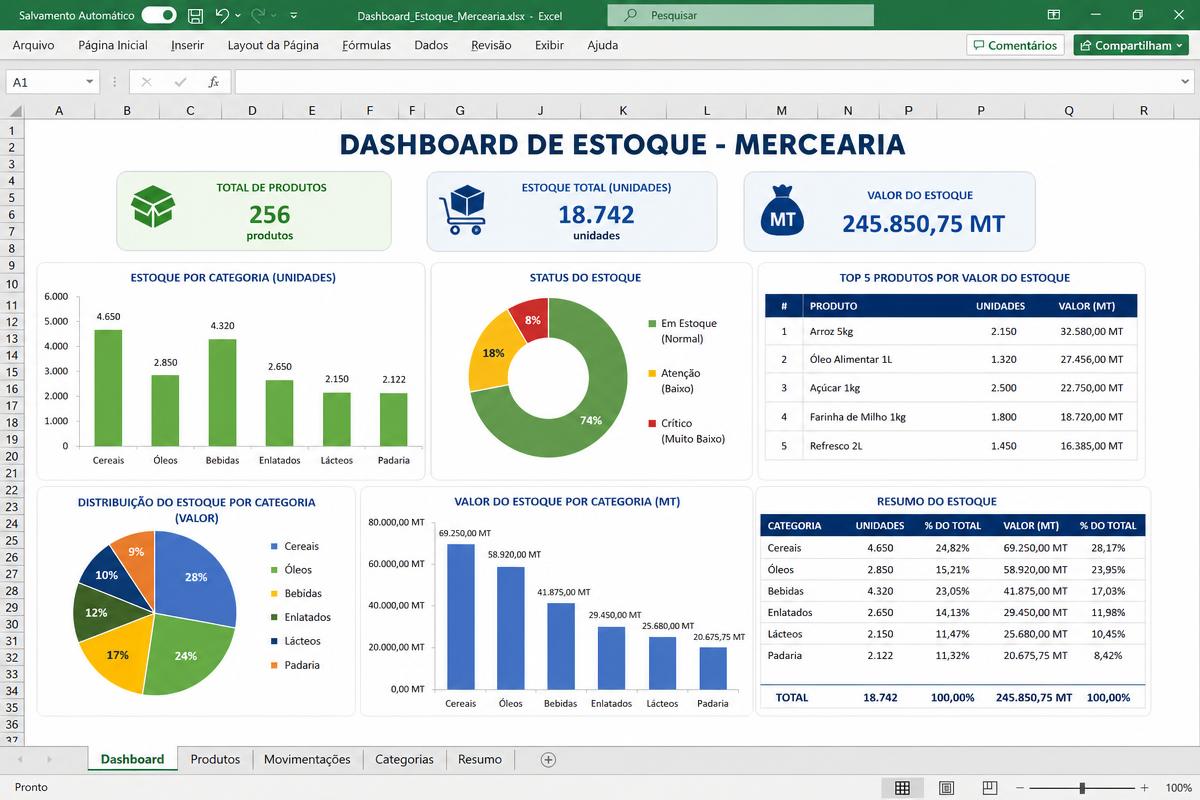Click the formula bar cancel X icon
1200x800 pixels.
click(x=146, y=82)
